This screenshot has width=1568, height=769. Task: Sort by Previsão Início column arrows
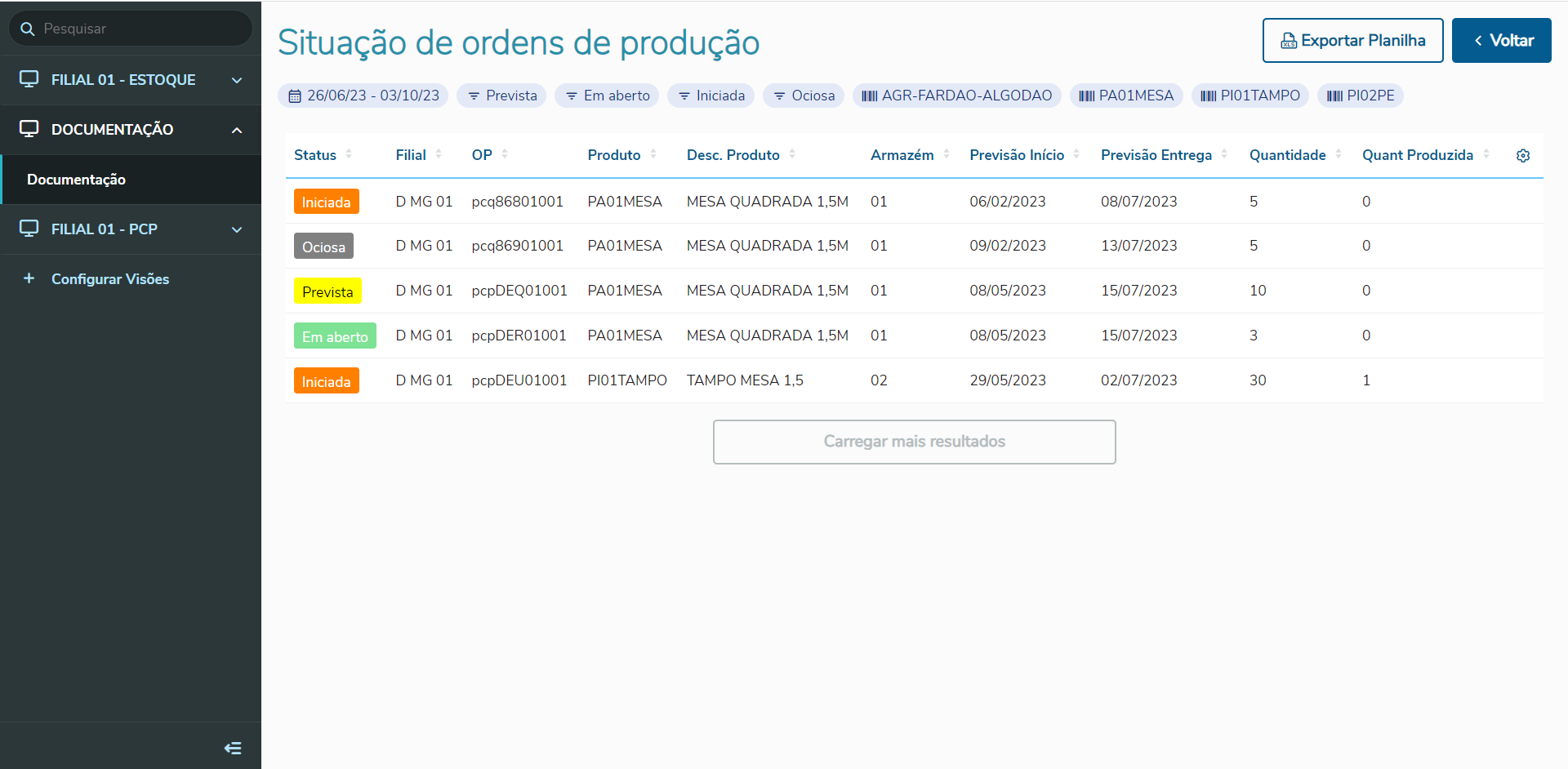point(1076,153)
